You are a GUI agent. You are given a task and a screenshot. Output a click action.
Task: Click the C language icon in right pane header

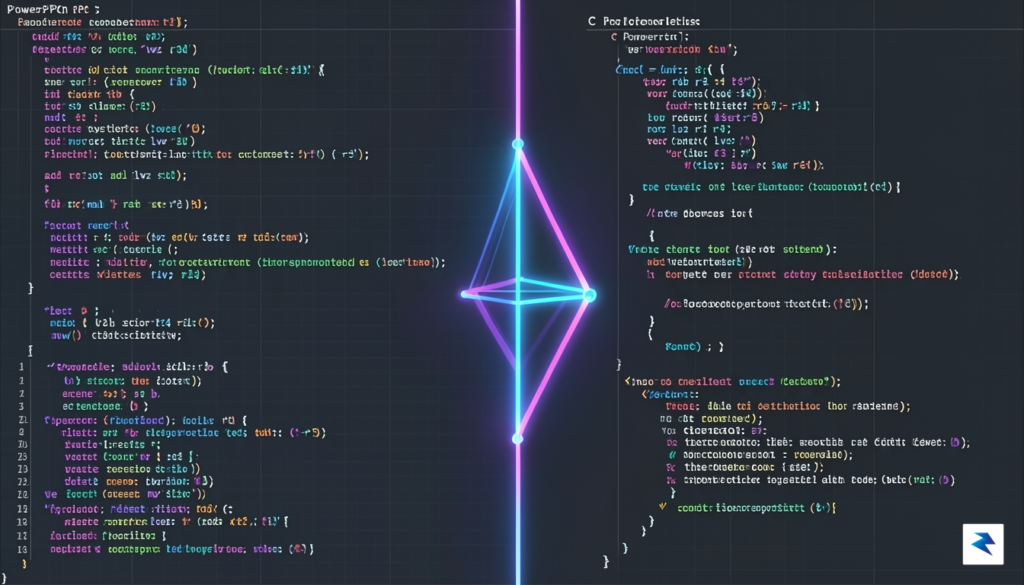click(x=592, y=21)
